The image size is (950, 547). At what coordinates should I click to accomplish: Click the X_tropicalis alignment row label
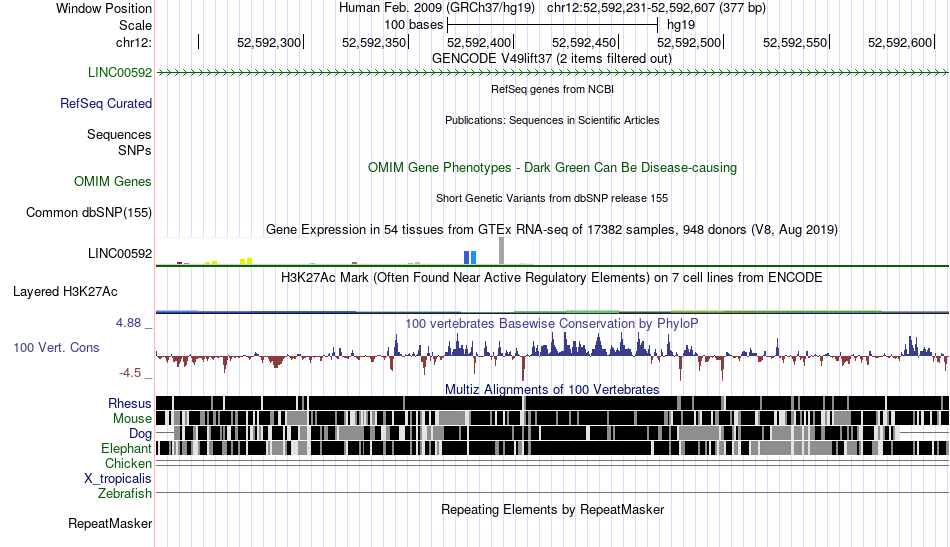[118, 479]
